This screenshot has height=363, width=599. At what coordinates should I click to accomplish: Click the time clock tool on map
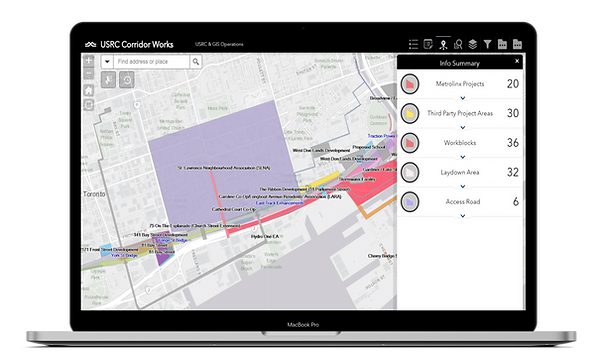click(127, 80)
